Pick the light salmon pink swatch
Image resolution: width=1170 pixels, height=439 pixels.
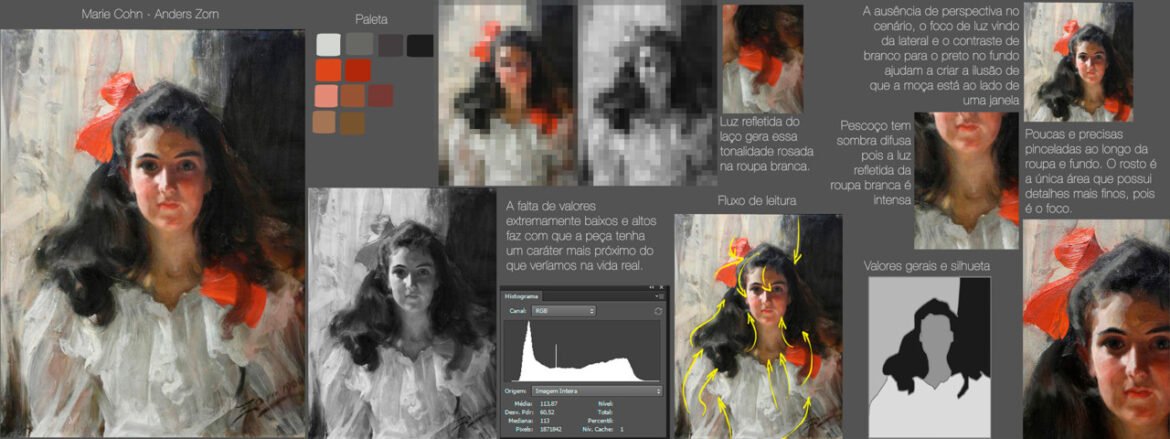click(x=327, y=96)
